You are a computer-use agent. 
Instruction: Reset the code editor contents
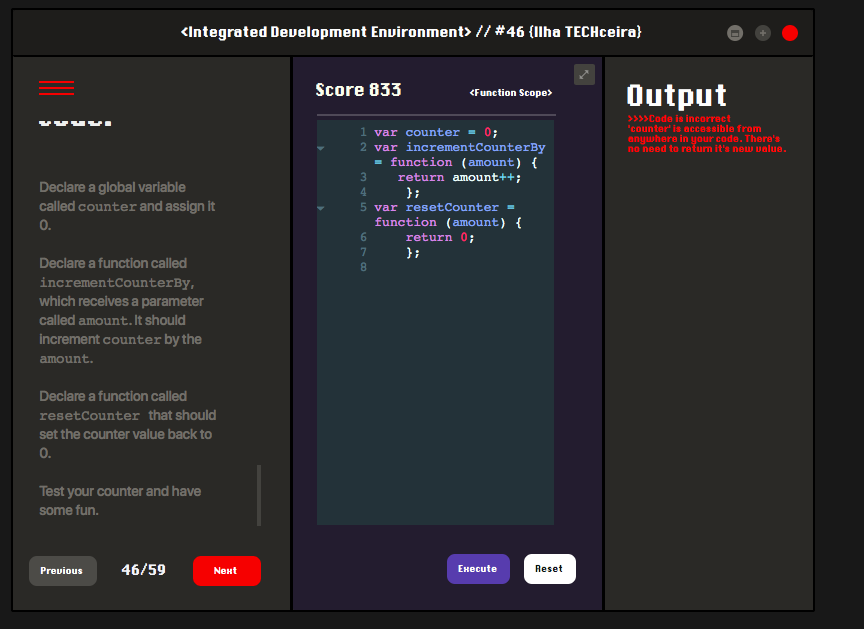549,568
